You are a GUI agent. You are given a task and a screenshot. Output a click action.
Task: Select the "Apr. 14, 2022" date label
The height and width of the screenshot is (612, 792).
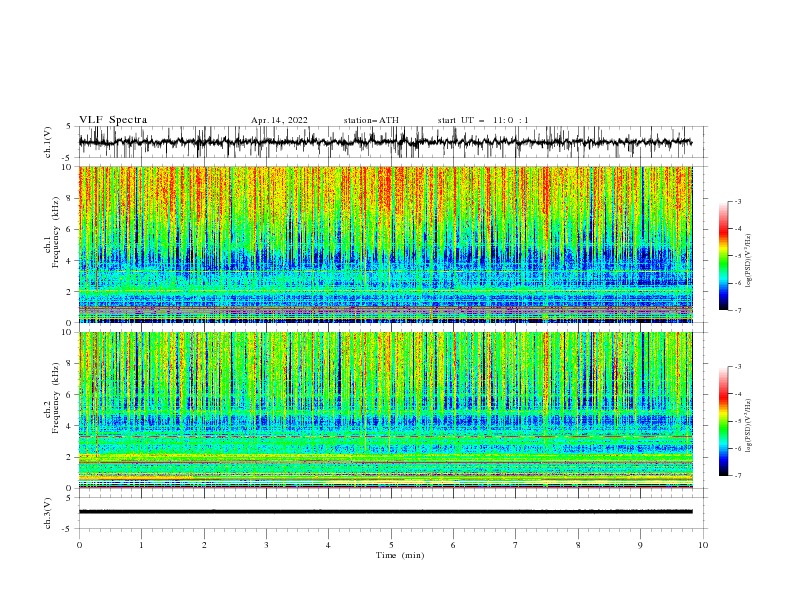279,120
